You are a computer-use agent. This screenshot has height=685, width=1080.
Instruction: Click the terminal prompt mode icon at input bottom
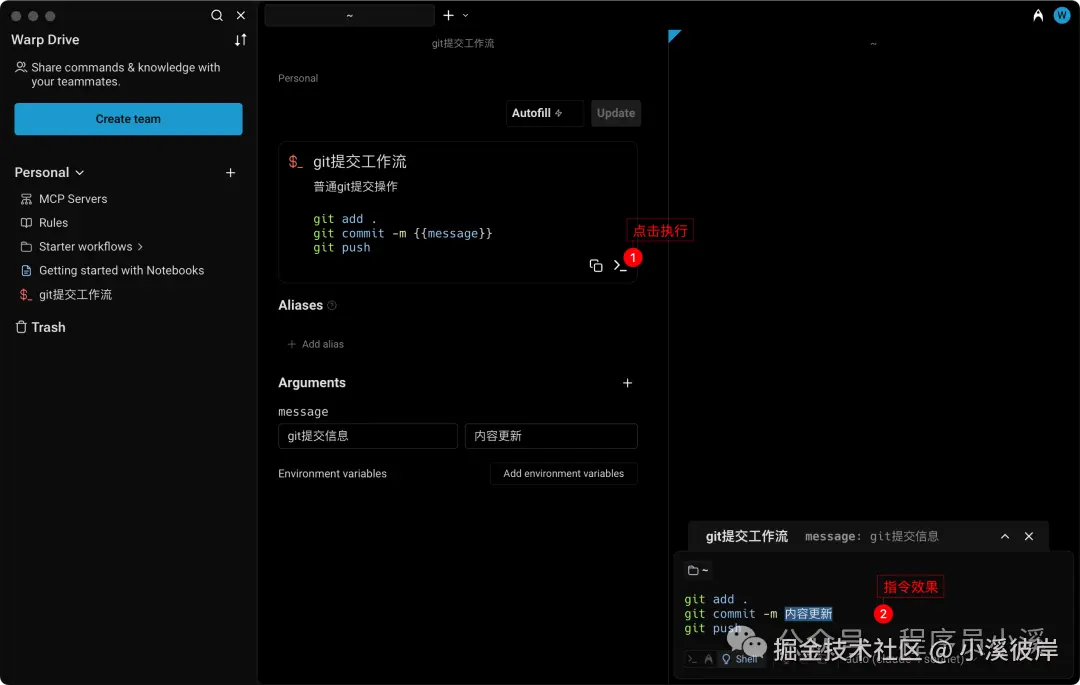click(x=692, y=659)
